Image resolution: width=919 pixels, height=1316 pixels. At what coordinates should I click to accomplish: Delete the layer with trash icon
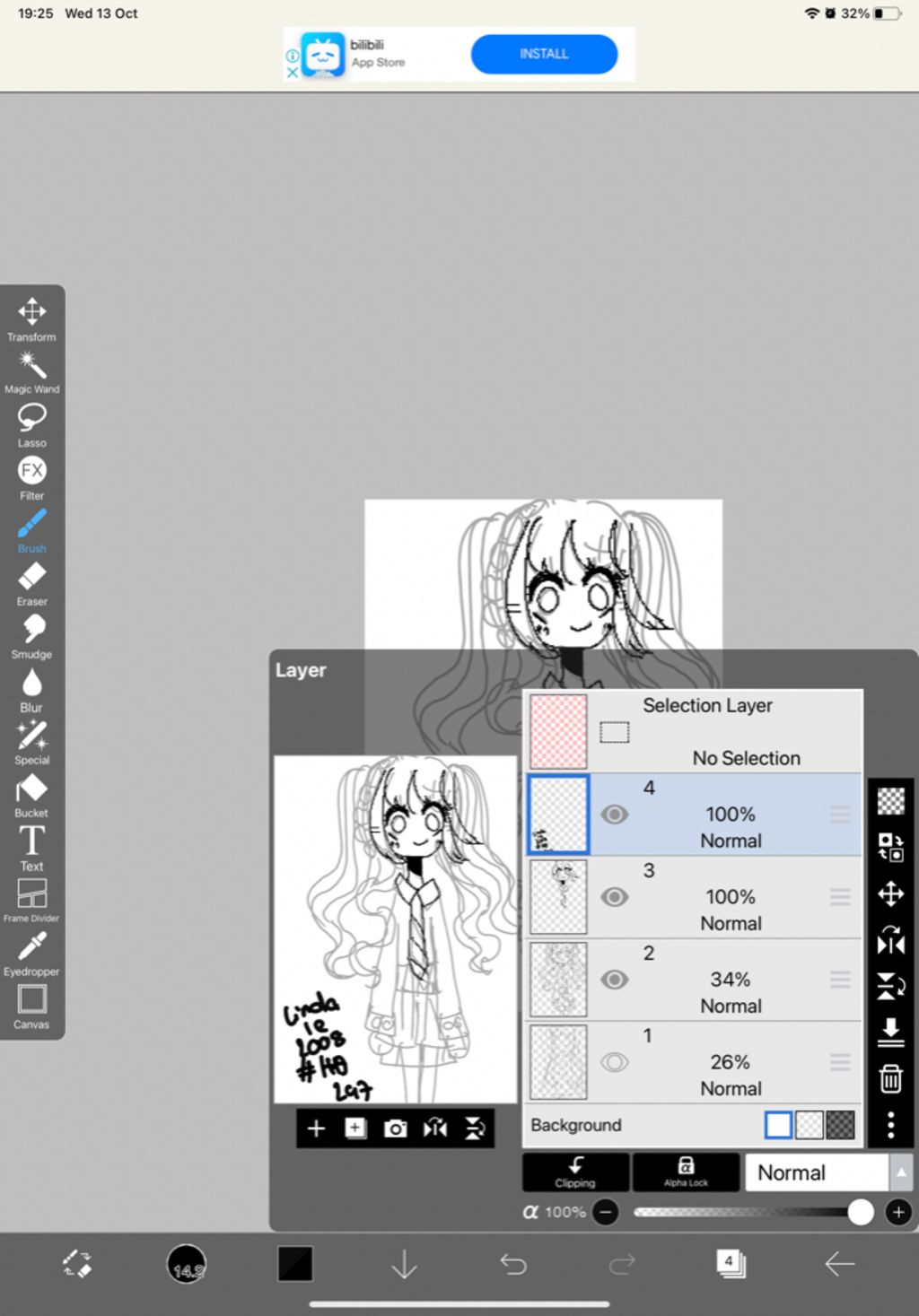[x=890, y=1078]
